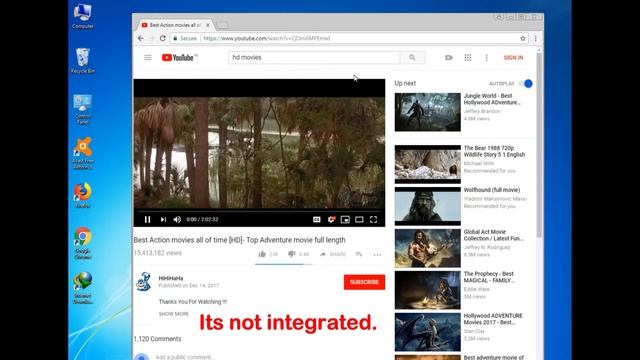This screenshot has height=360, width=640.
Task: Reload the page in Chrome
Action: point(162,38)
